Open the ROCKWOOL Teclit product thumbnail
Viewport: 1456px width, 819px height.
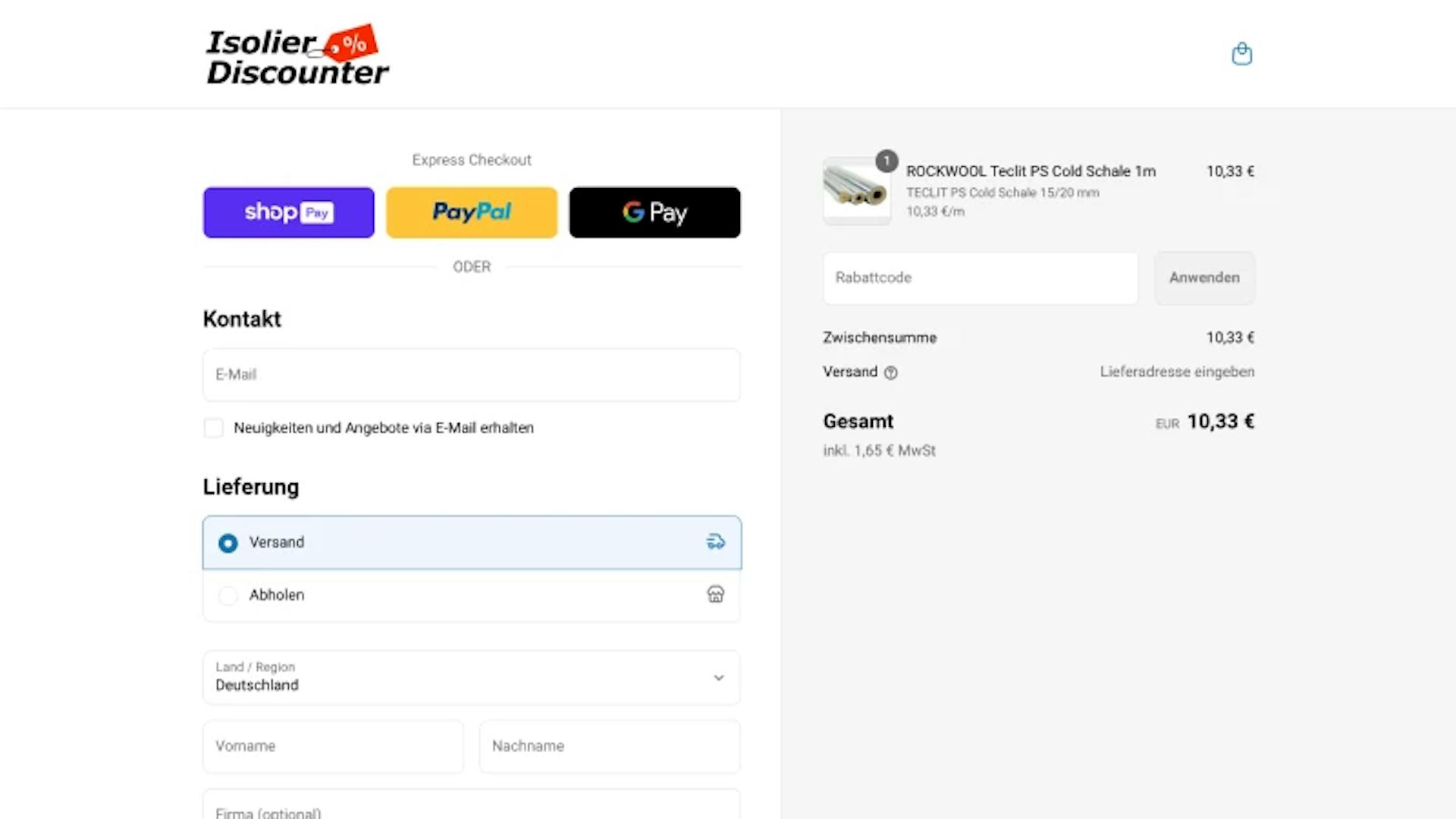(x=856, y=190)
